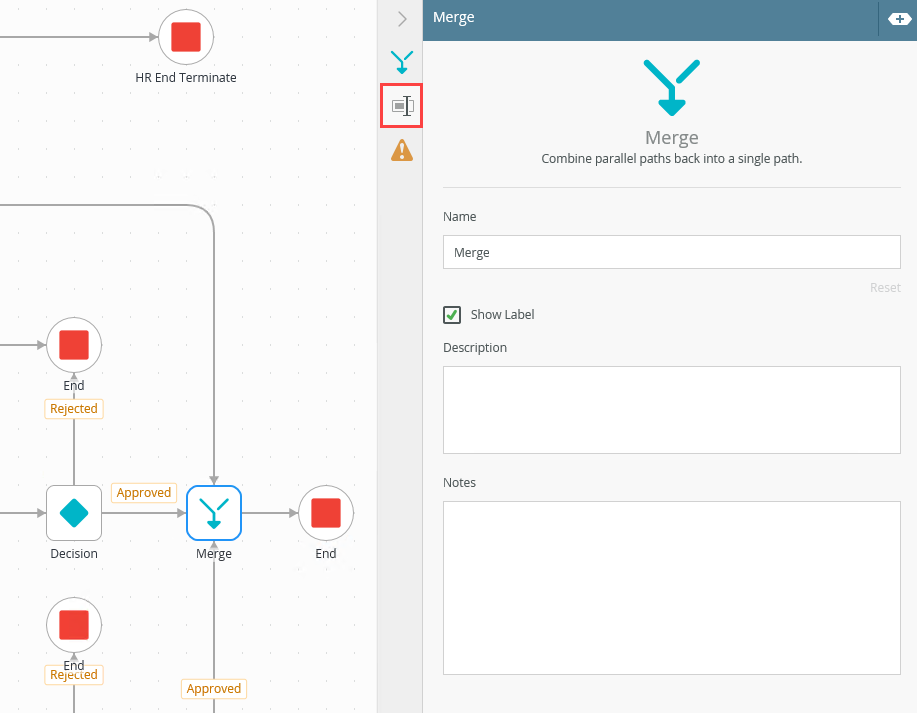Select the End node above Rejected label

[74, 346]
